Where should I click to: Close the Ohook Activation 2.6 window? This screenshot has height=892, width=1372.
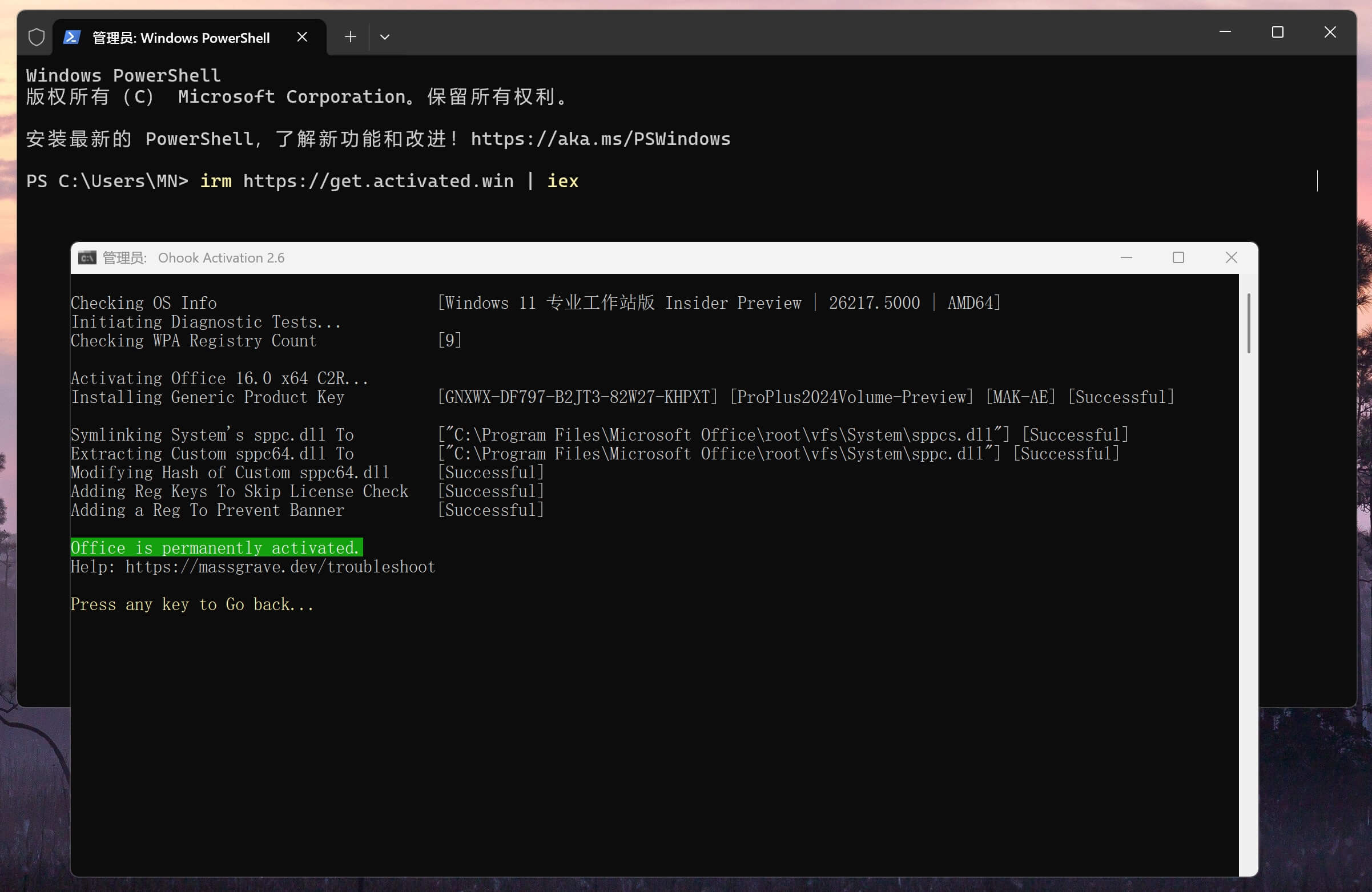pyautogui.click(x=1232, y=257)
